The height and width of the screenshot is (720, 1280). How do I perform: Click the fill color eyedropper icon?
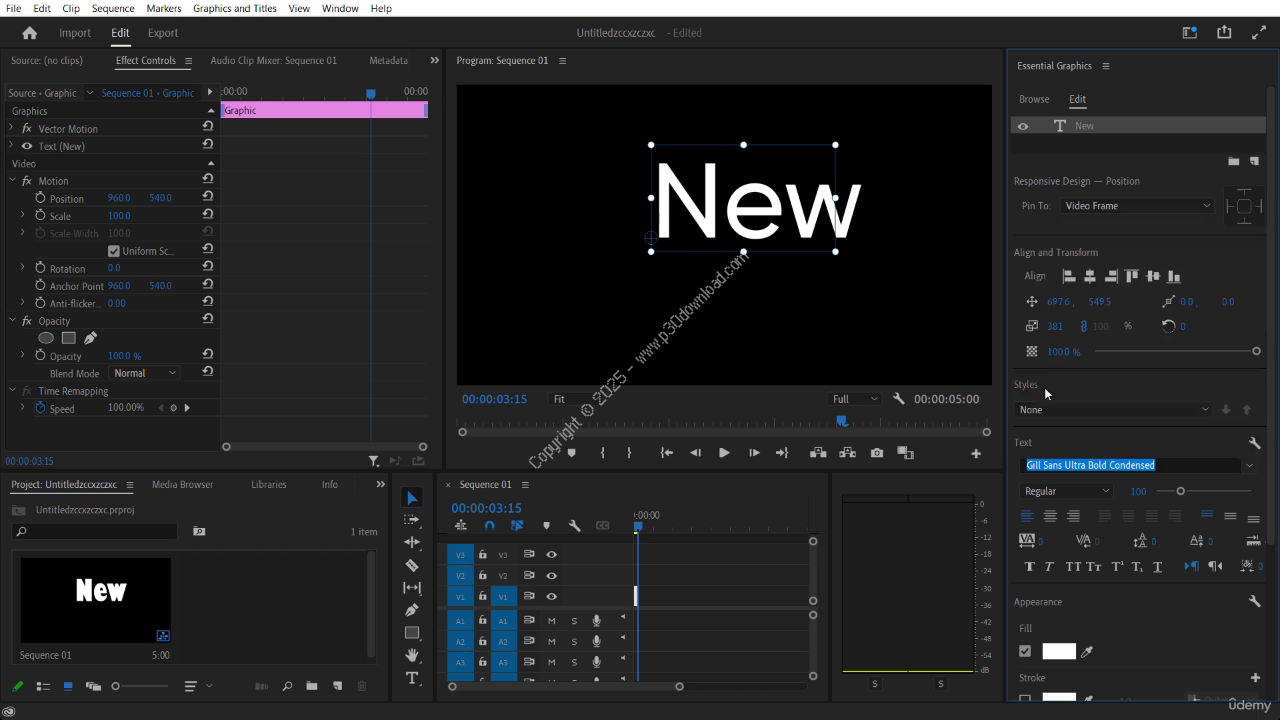[1087, 652]
